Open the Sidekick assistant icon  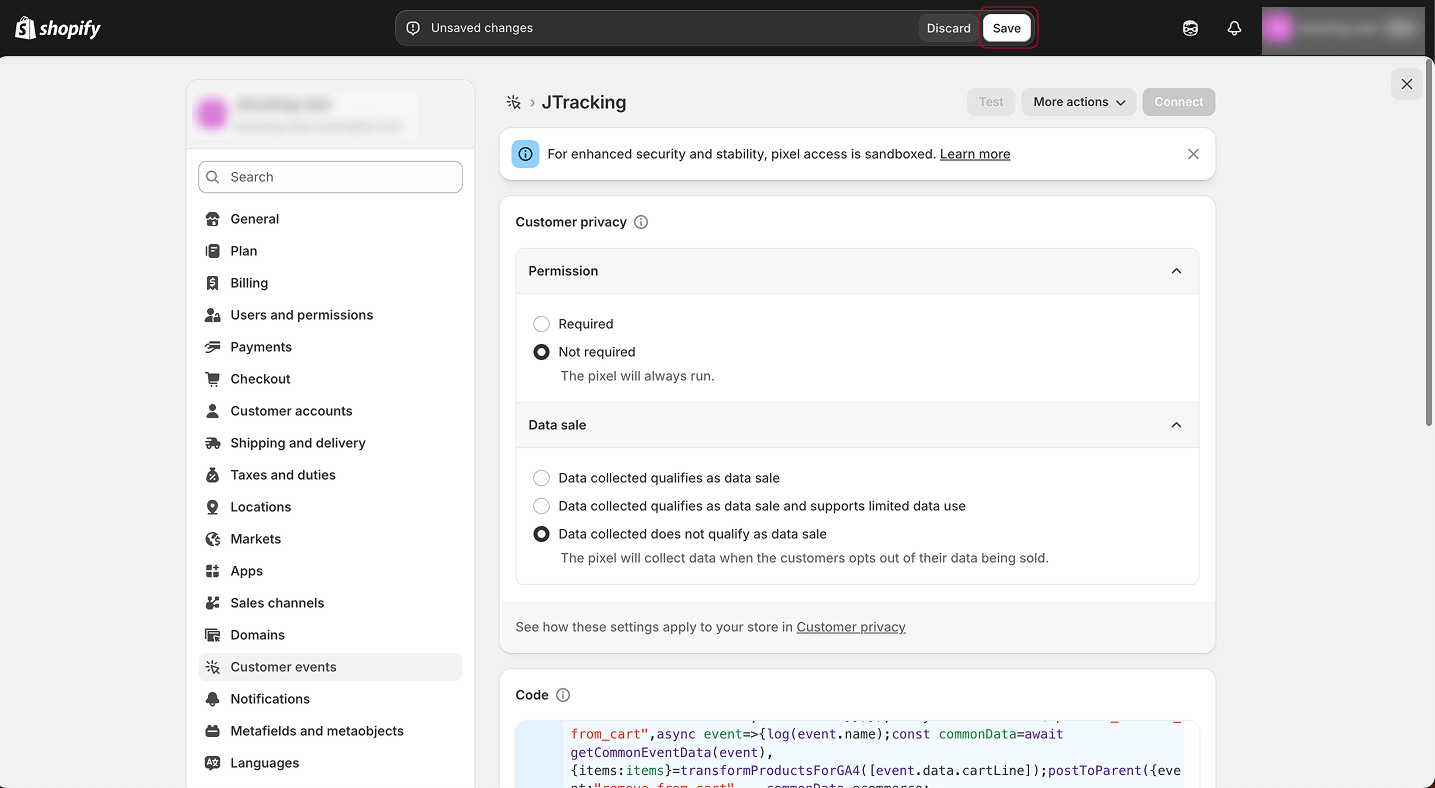[x=1190, y=28]
